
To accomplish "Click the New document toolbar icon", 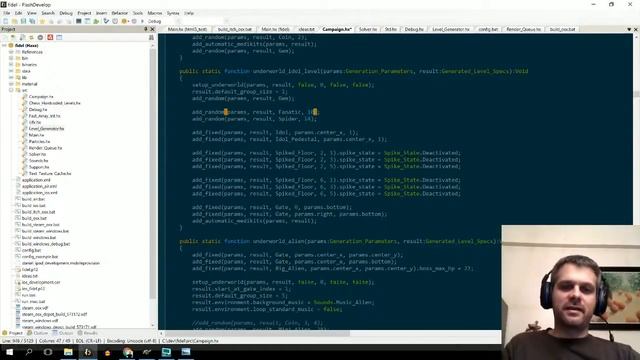I will click(x=6, y=21).
